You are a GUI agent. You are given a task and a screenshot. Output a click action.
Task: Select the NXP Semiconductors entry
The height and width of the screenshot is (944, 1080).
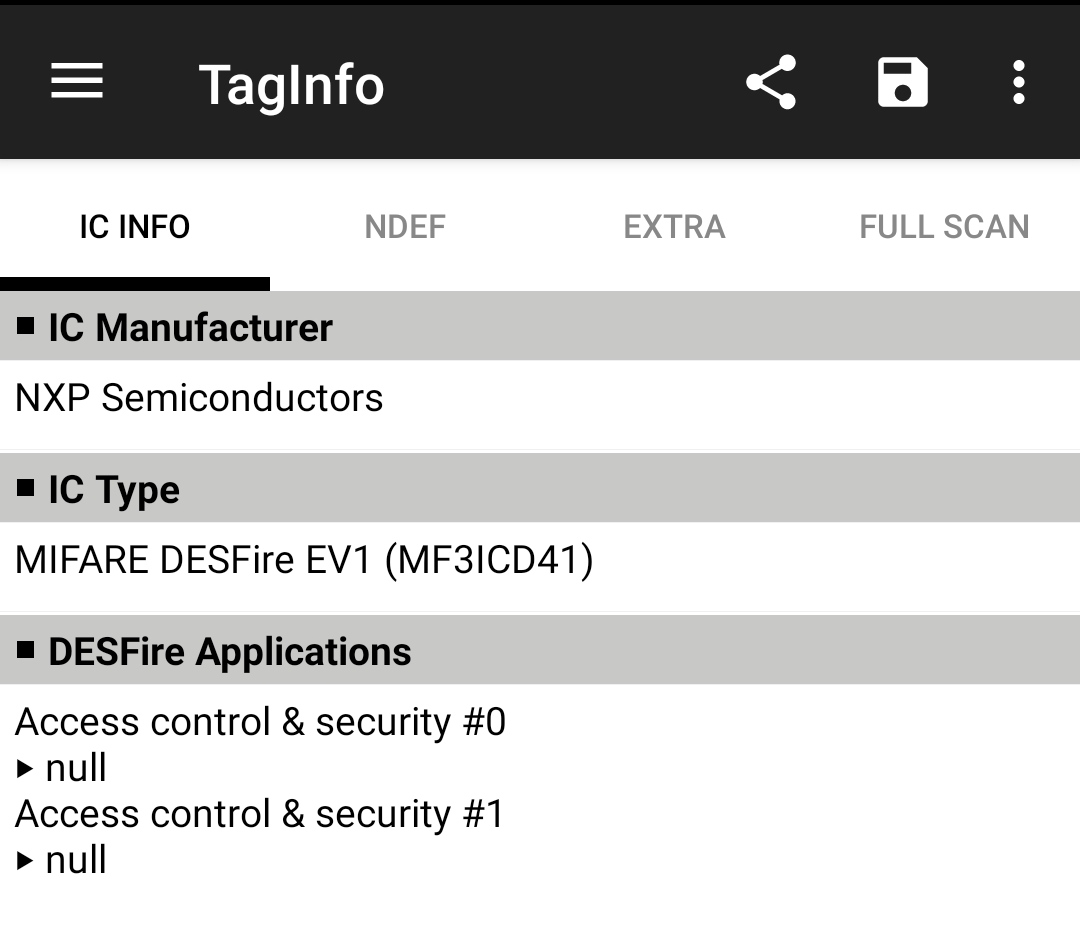199,398
